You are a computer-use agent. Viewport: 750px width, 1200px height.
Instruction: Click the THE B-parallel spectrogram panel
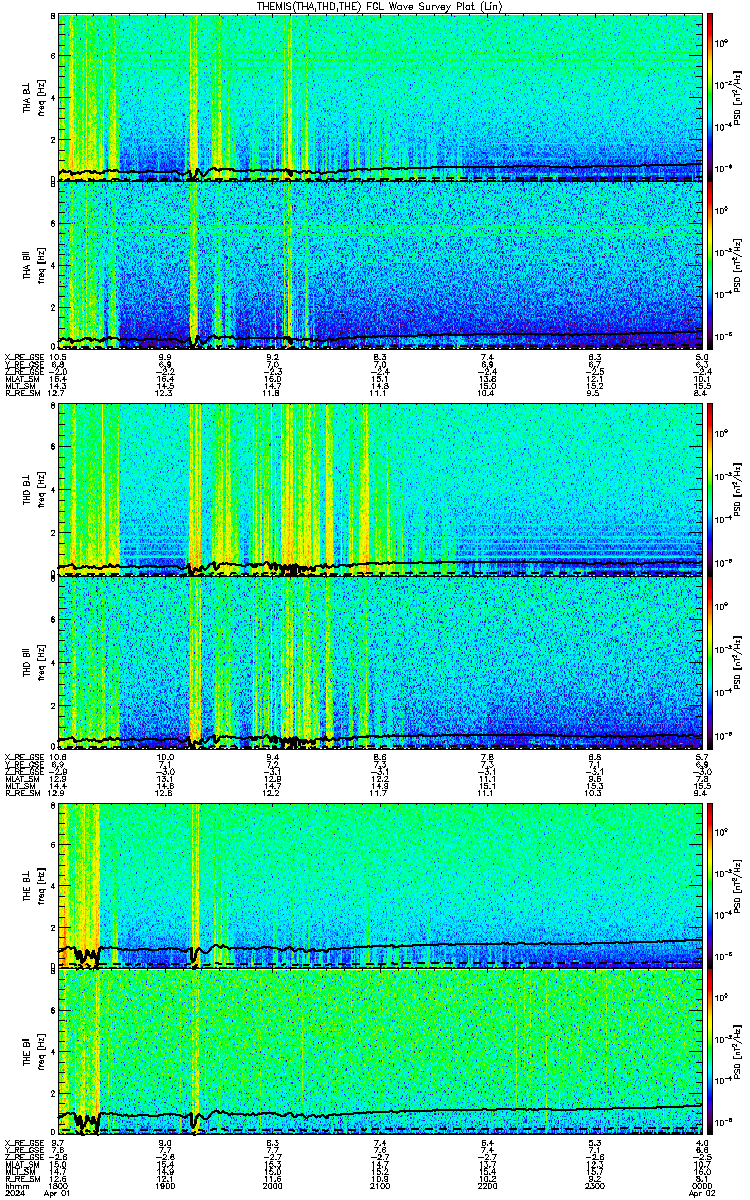point(381,1052)
